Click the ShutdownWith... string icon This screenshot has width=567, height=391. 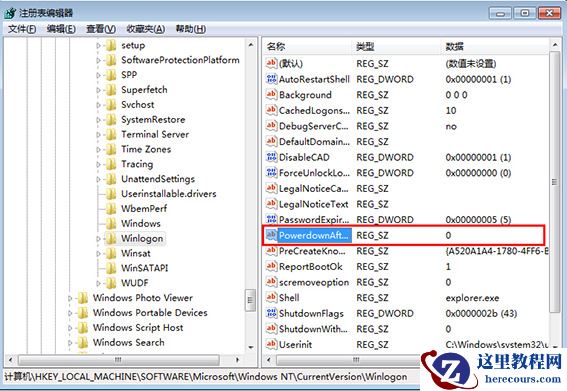point(271,328)
